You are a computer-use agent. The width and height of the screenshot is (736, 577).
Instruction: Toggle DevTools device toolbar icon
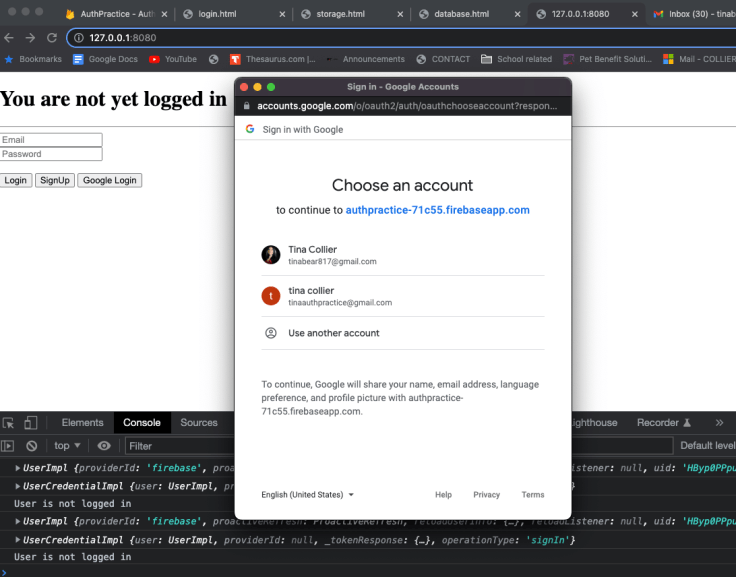click(x=31, y=423)
